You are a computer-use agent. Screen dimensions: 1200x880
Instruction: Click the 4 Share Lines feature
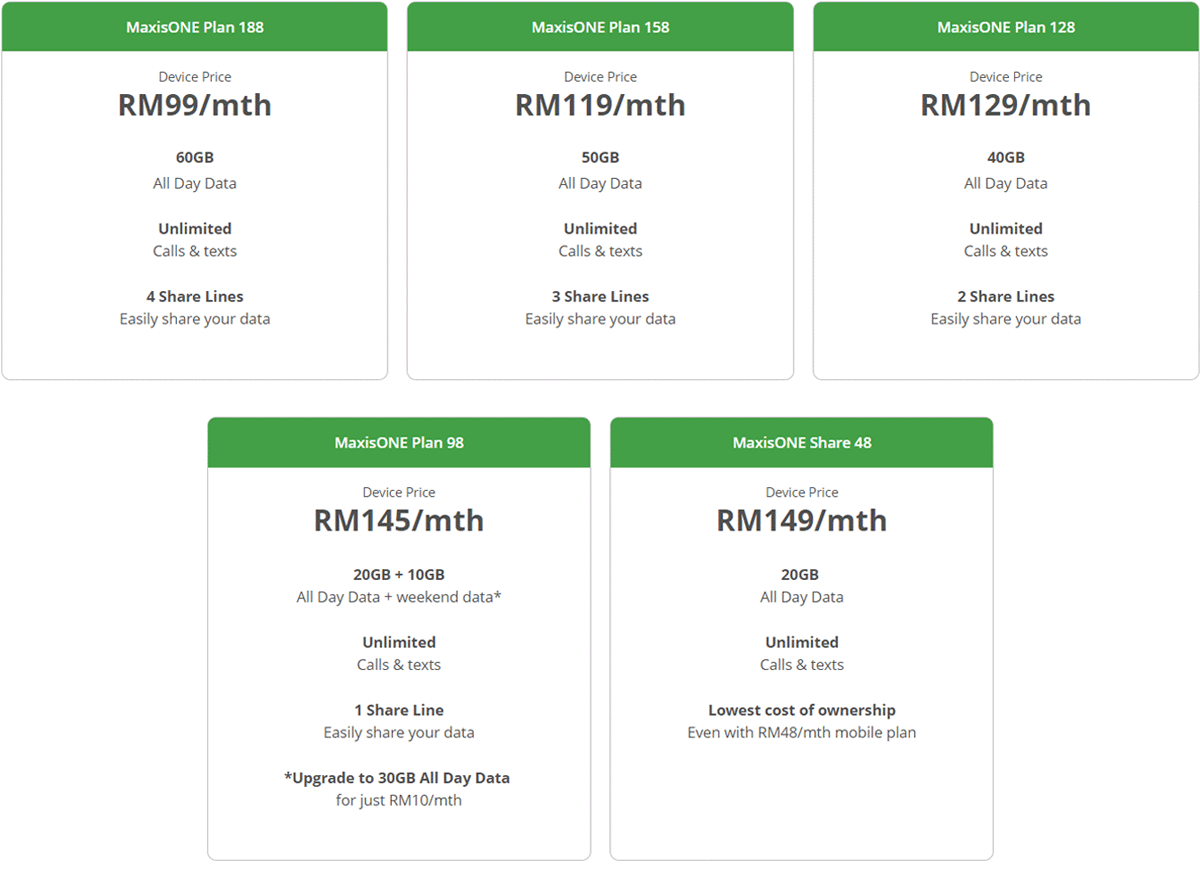tap(195, 297)
